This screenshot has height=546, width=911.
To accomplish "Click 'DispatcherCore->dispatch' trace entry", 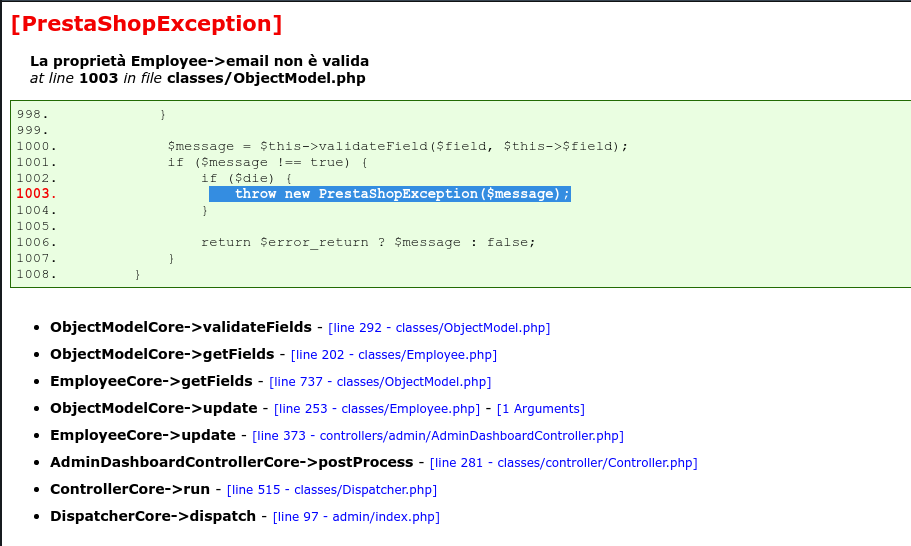I will [x=153, y=516].
